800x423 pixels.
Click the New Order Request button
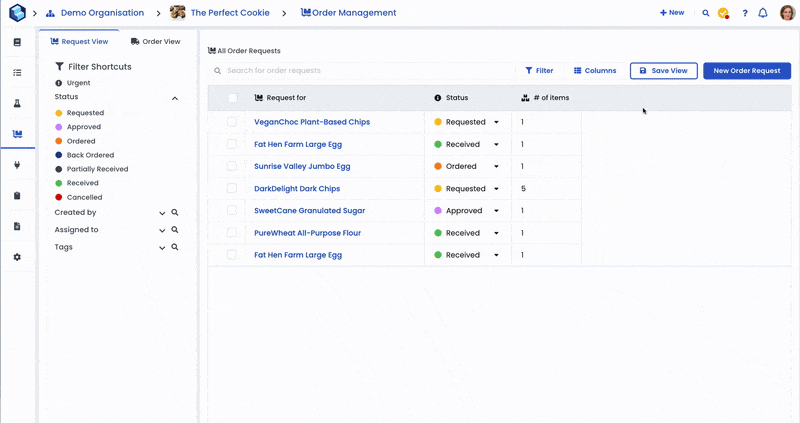click(746, 71)
